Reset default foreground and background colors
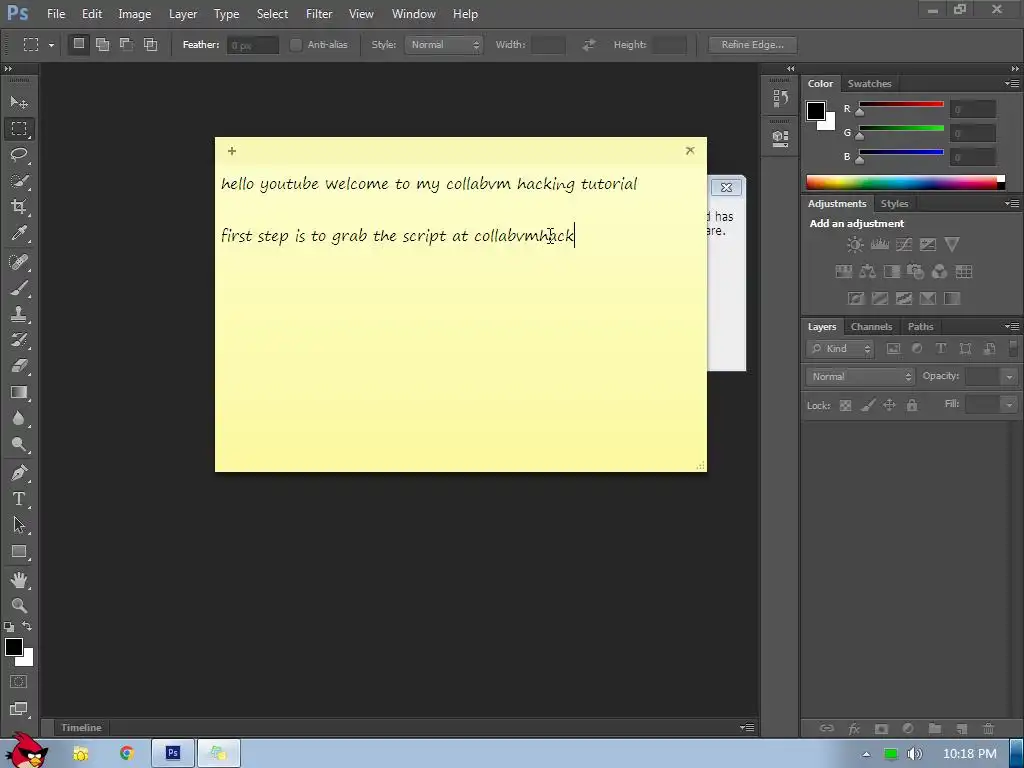The height and width of the screenshot is (768, 1024). tap(9, 626)
